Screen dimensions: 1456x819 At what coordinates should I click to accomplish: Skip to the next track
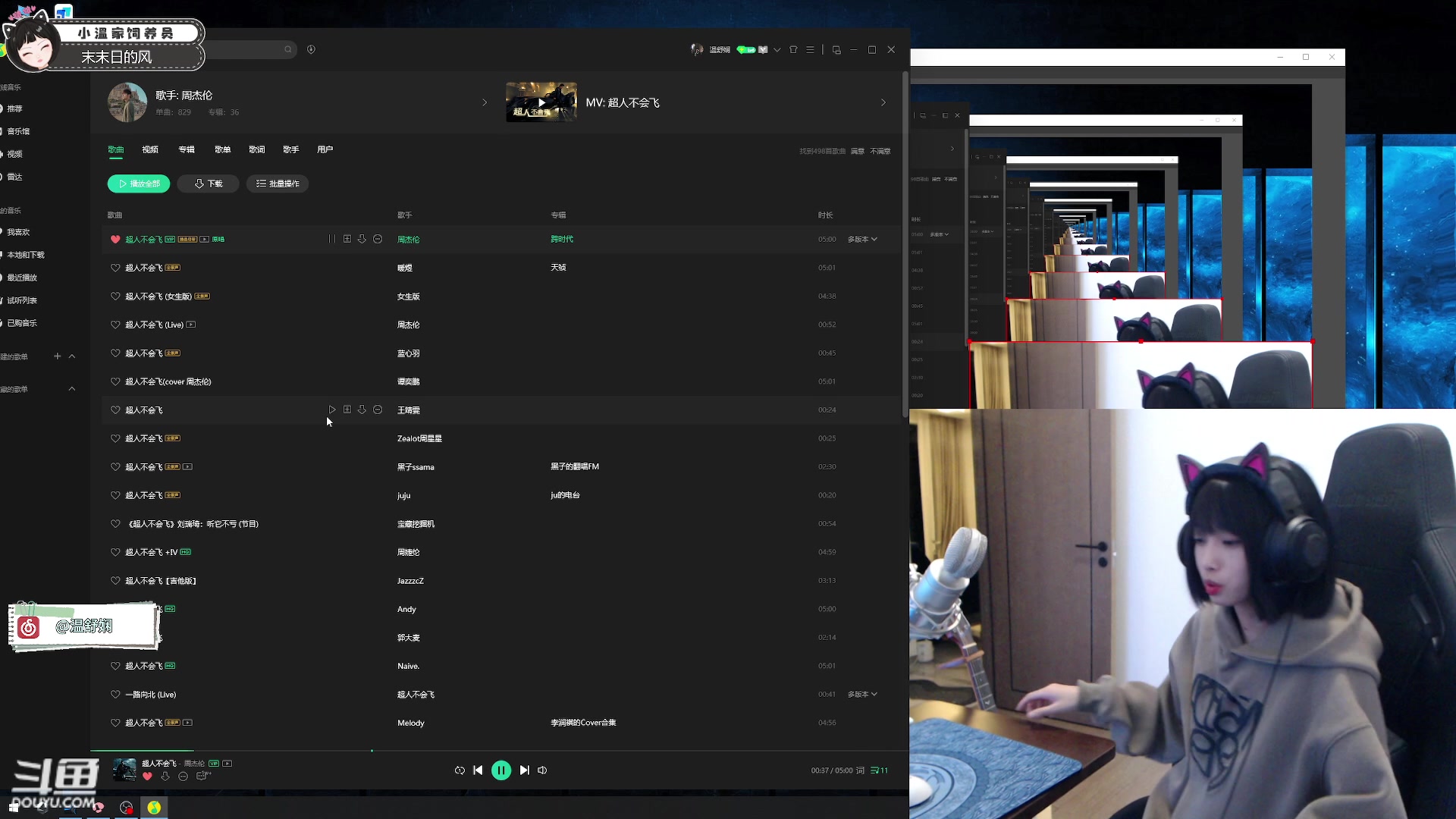[x=524, y=770]
